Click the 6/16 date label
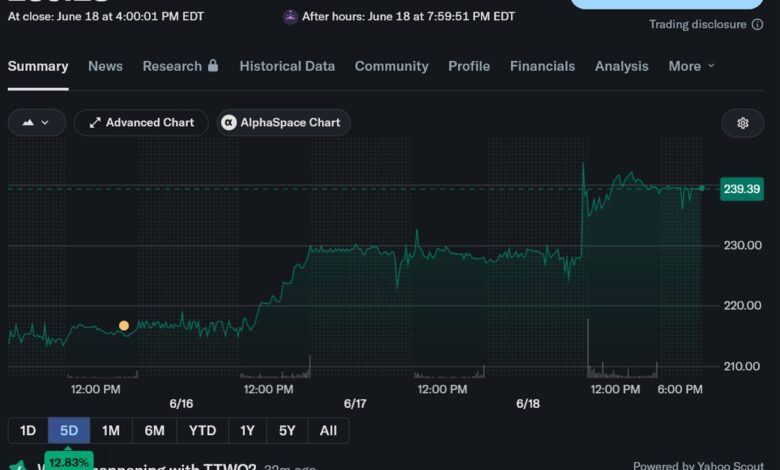The height and width of the screenshot is (470, 780). [x=181, y=404]
